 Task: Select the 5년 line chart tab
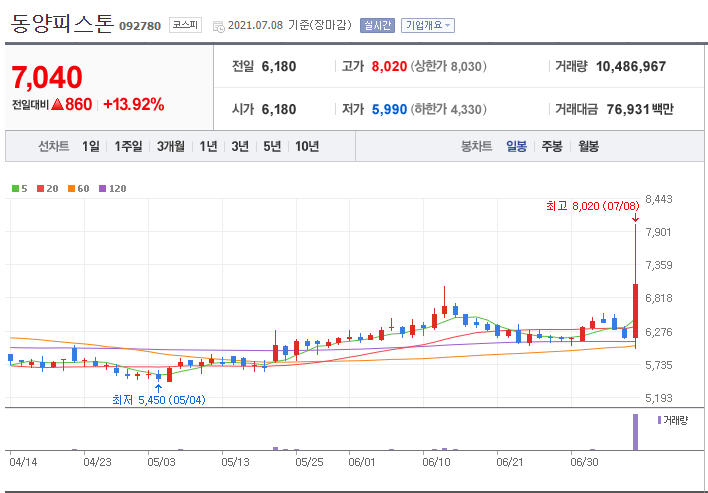pyautogui.click(x=272, y=146)
